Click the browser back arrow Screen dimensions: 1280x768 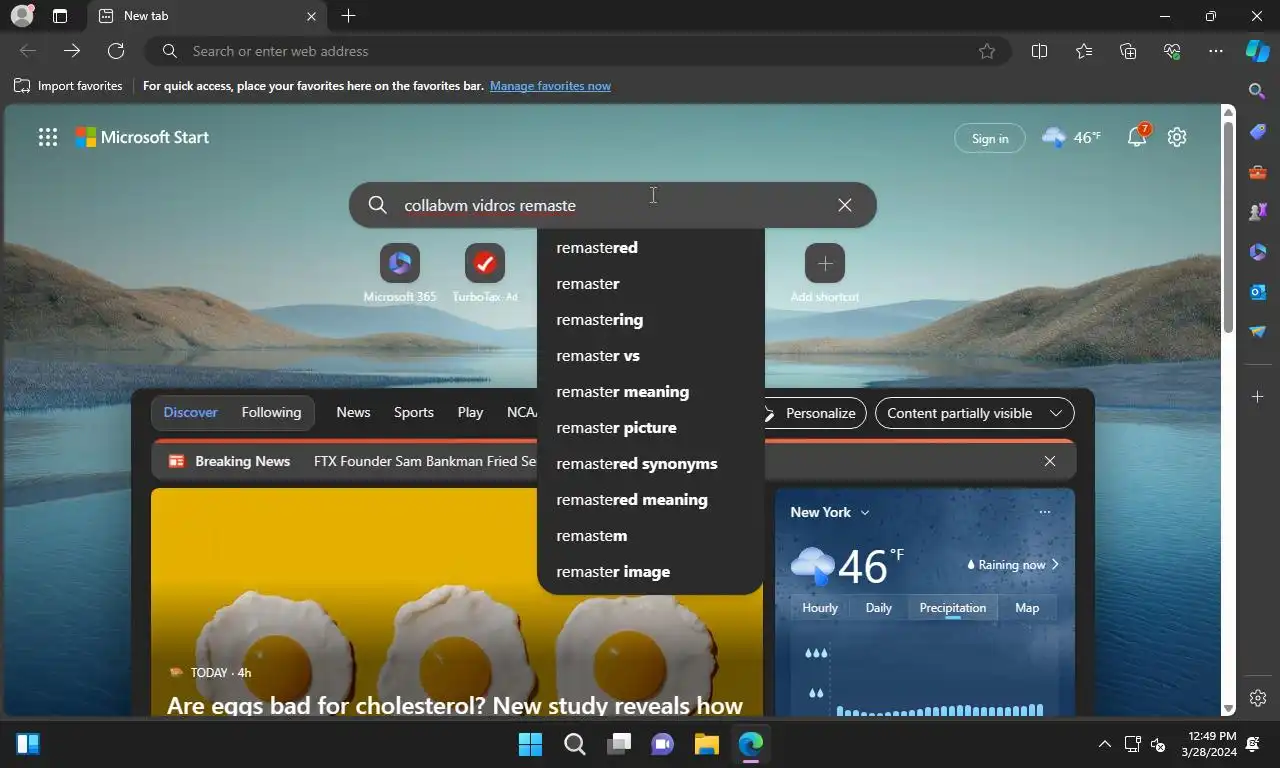[x=28, y=51]
